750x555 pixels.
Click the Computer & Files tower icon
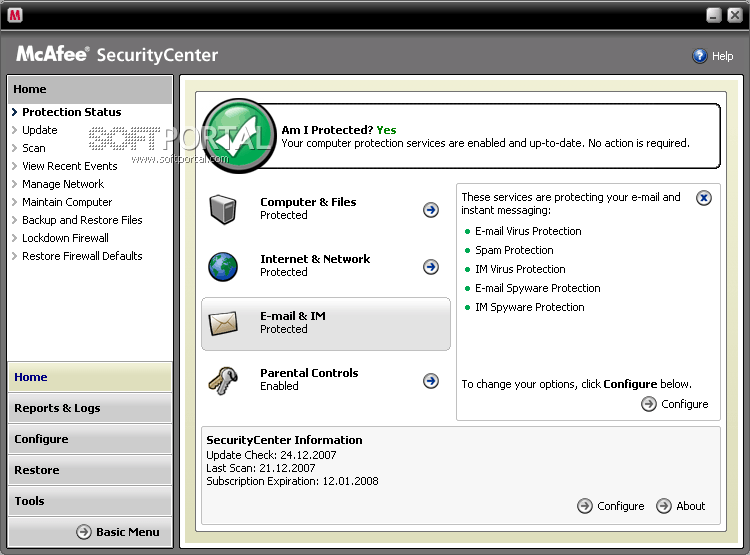click(x=223, y=209)
